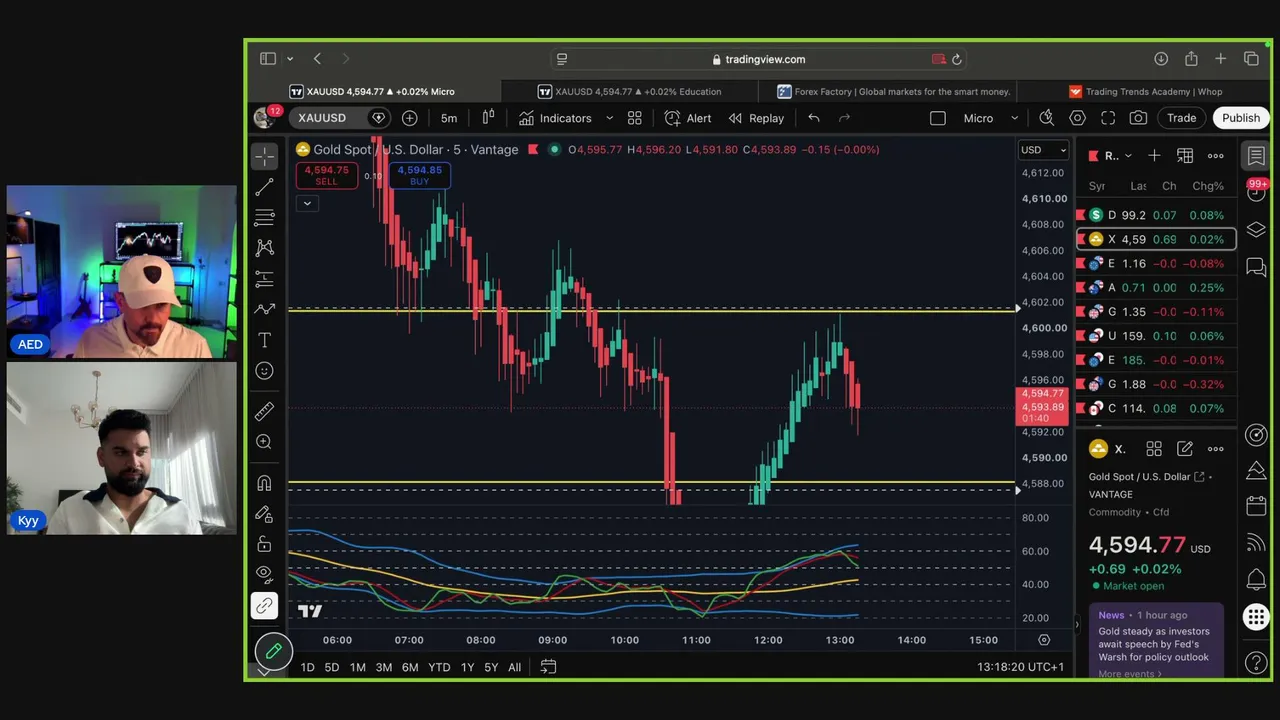The width and height of the screenshot is (1280, 720).
Task: Open watchlist more options menu
Action: [x=1216, y=156]
